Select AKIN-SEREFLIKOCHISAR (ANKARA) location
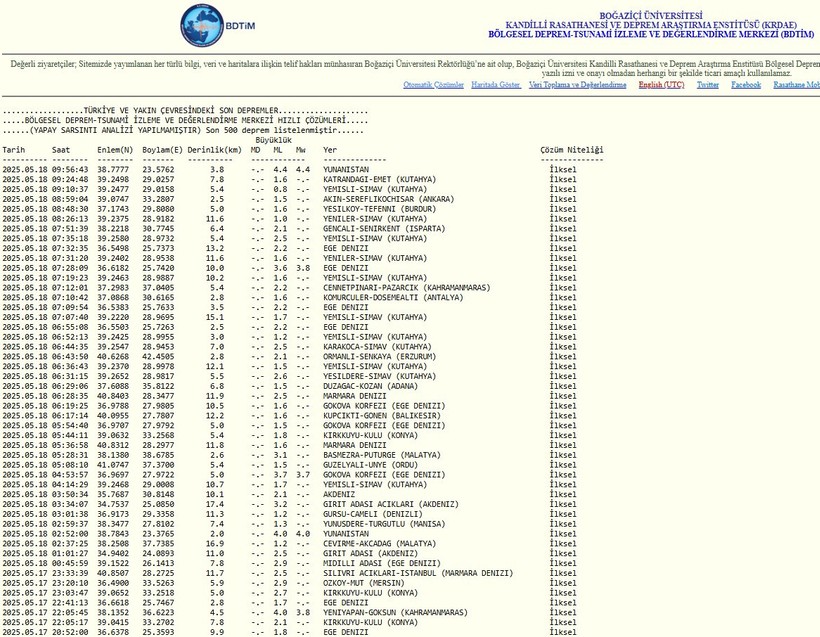820x637 pixels. (x=389, y=199)
